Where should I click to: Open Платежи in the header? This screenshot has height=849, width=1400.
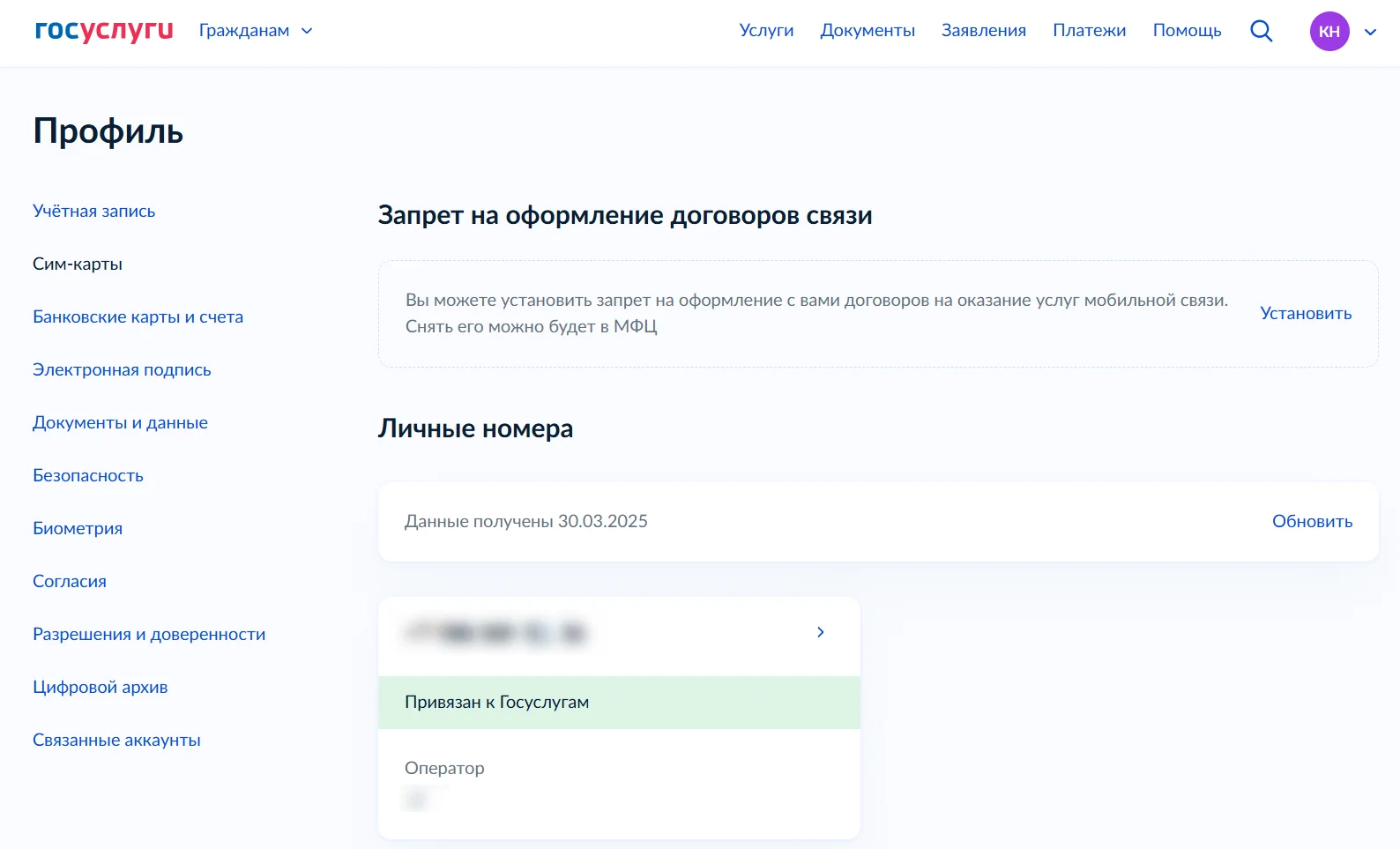coord(1089,31)
